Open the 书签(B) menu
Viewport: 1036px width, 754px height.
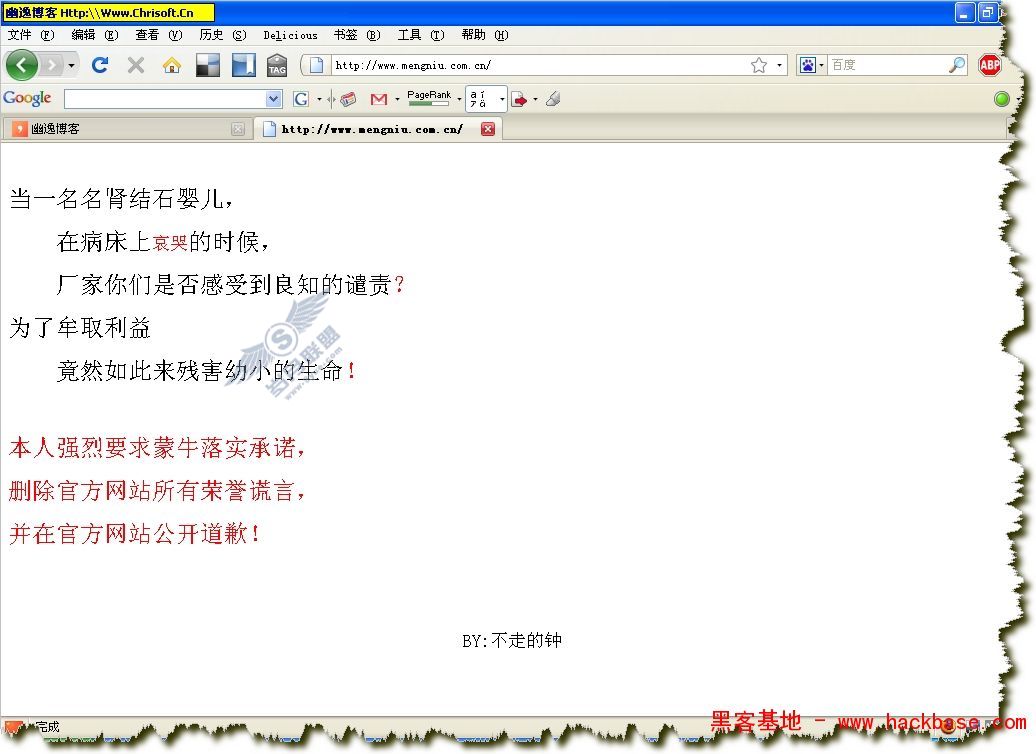point(357,35)
